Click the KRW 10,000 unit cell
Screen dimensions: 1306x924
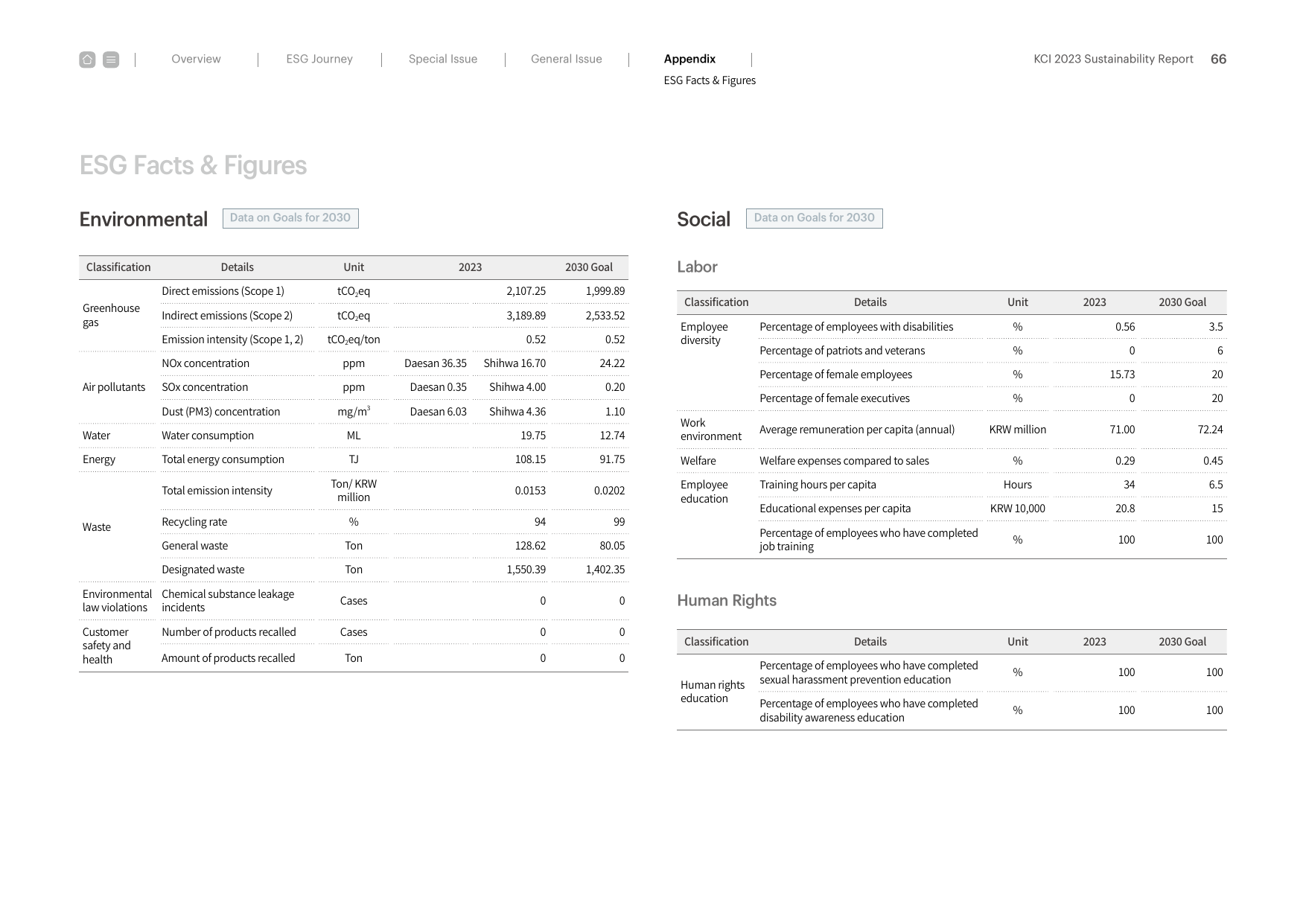pyautogui.click(x=1018, y=509)
